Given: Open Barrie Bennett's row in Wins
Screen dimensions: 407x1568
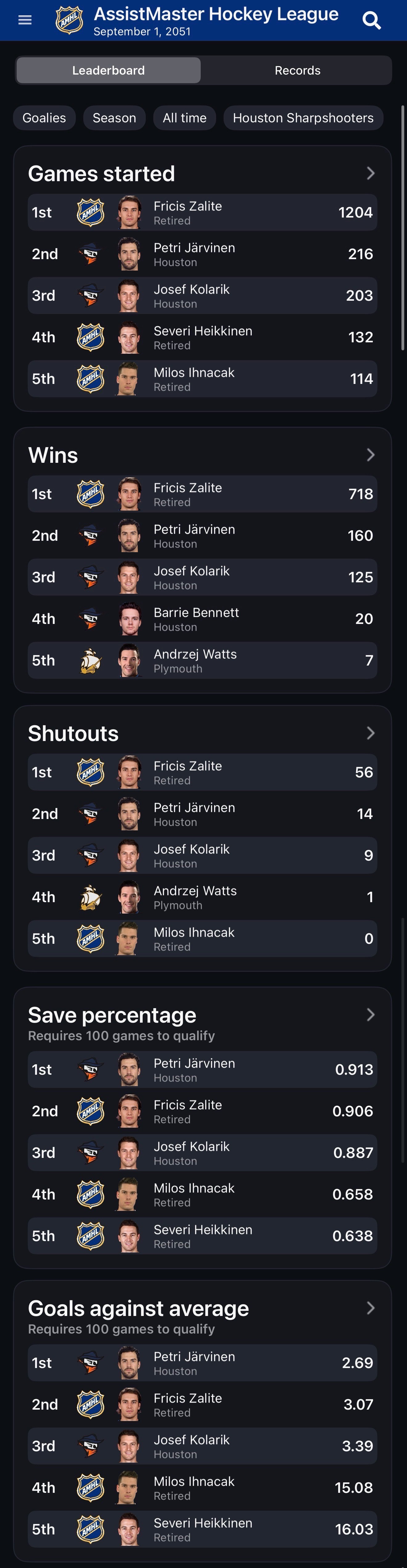Looking at the screenshot, I should (202, 619).
